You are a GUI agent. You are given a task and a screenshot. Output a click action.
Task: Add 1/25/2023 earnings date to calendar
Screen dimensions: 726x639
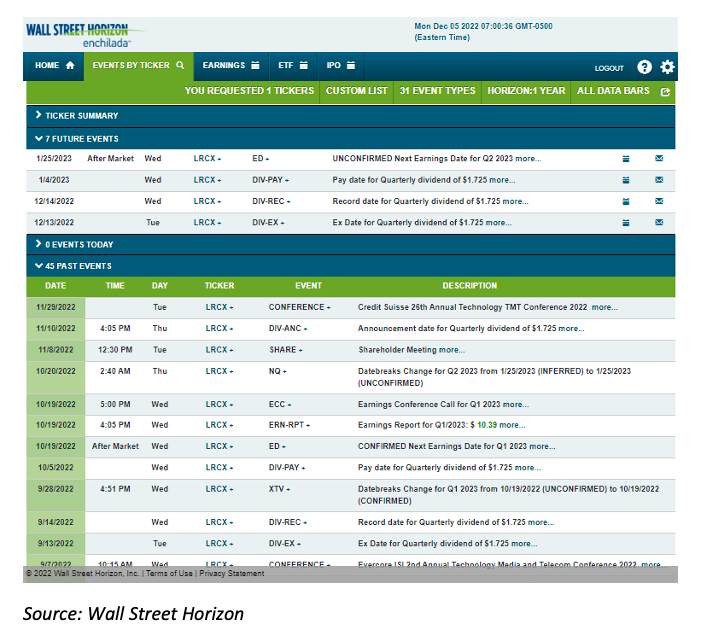(x=626, y=159)
